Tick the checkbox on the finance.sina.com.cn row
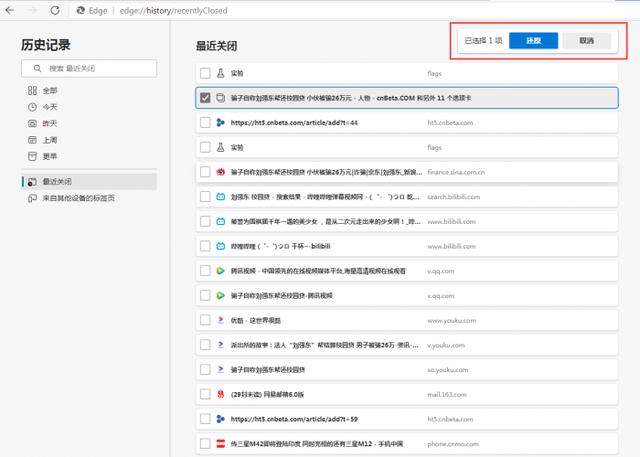 coord(205,172)
